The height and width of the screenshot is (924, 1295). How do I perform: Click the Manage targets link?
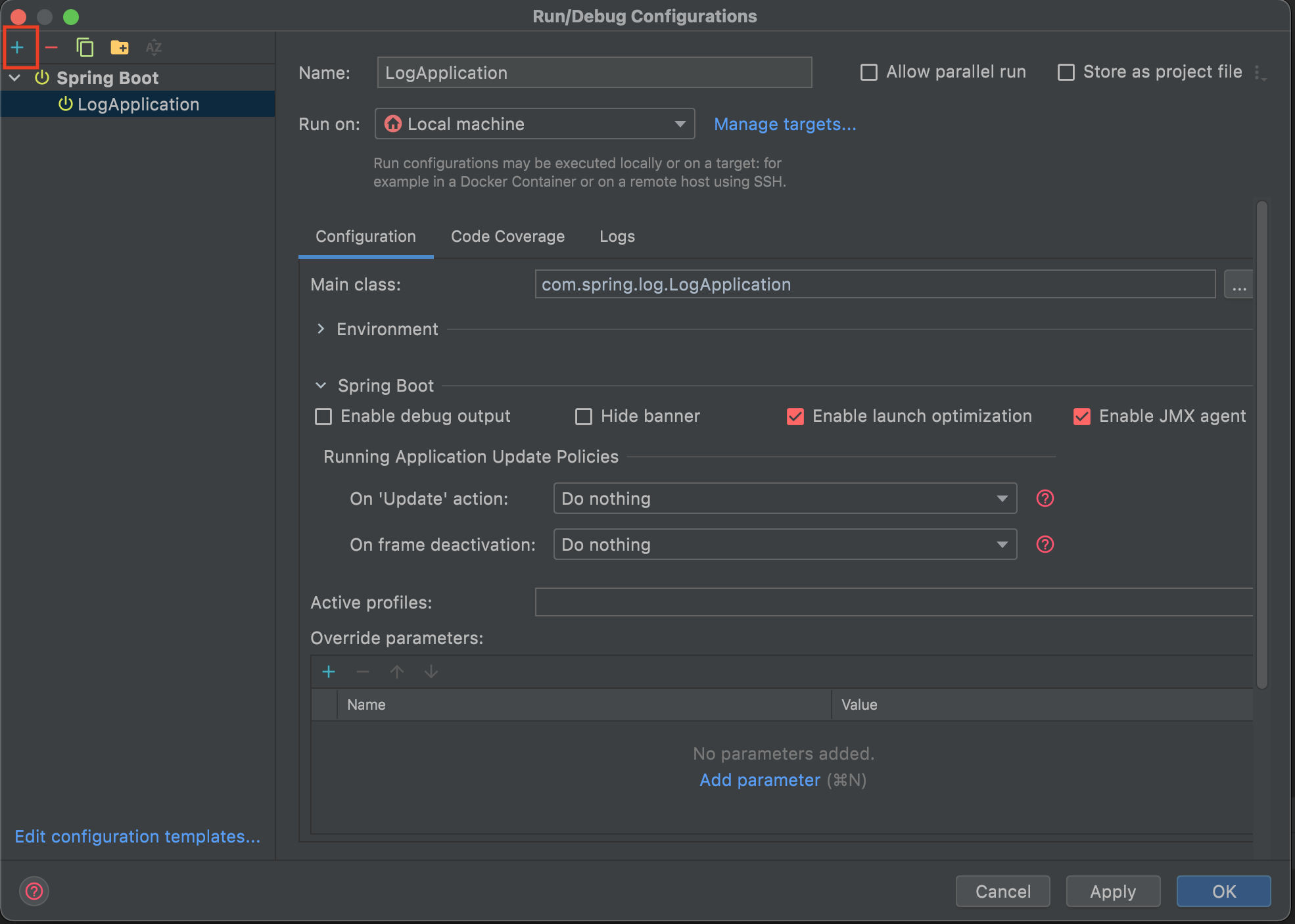pyautogui.click(x=785, y=124)
